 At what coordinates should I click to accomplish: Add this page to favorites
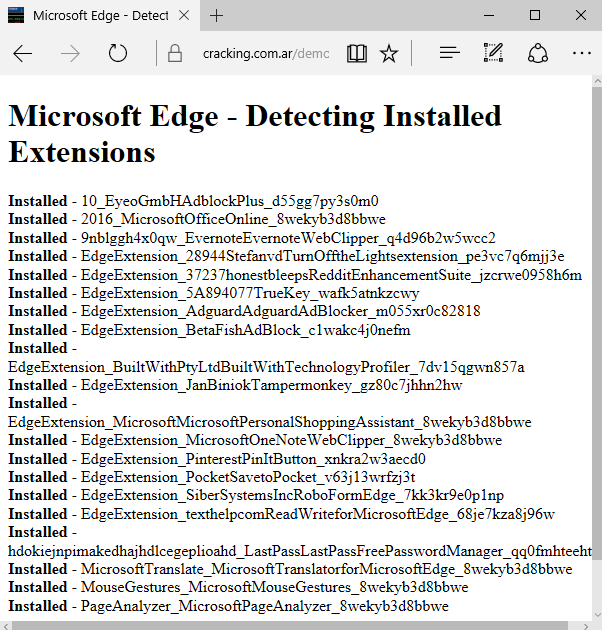(x=389, y=53)
